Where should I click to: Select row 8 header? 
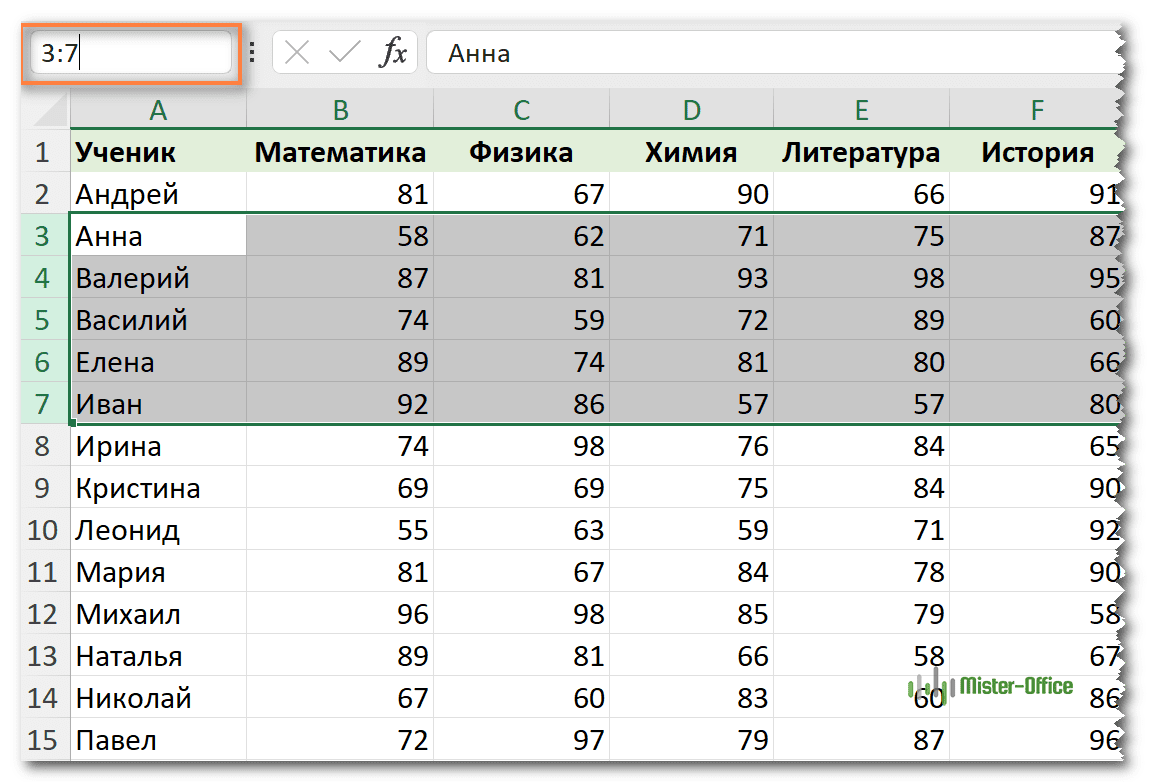click(42, 446)
